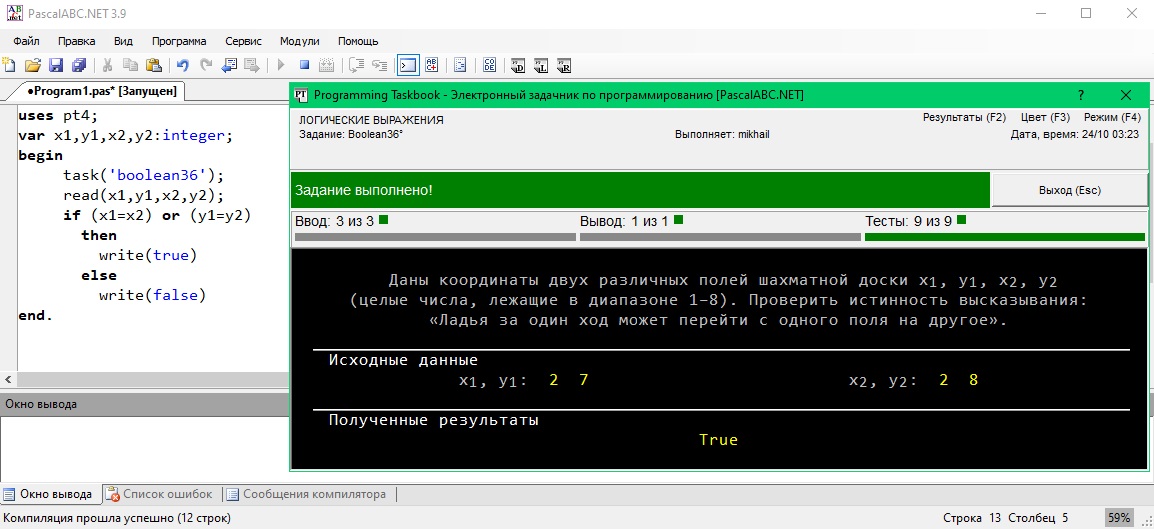Screen dimensions: 1154x529
Task: Stop the running program with the blue square
Action: click(303, 66)
